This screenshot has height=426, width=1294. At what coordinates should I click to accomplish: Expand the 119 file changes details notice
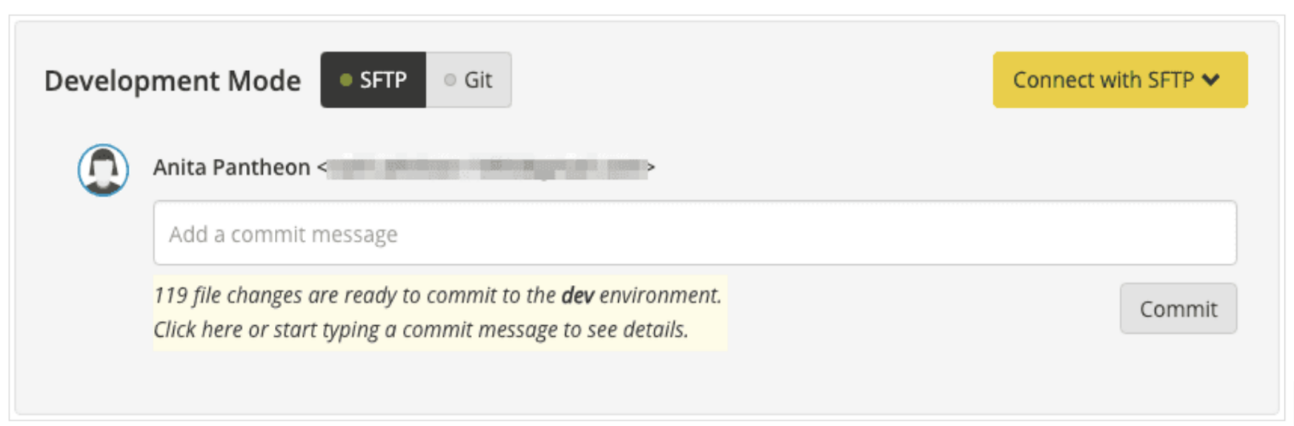pyautogui.click(x=438, y=312)
